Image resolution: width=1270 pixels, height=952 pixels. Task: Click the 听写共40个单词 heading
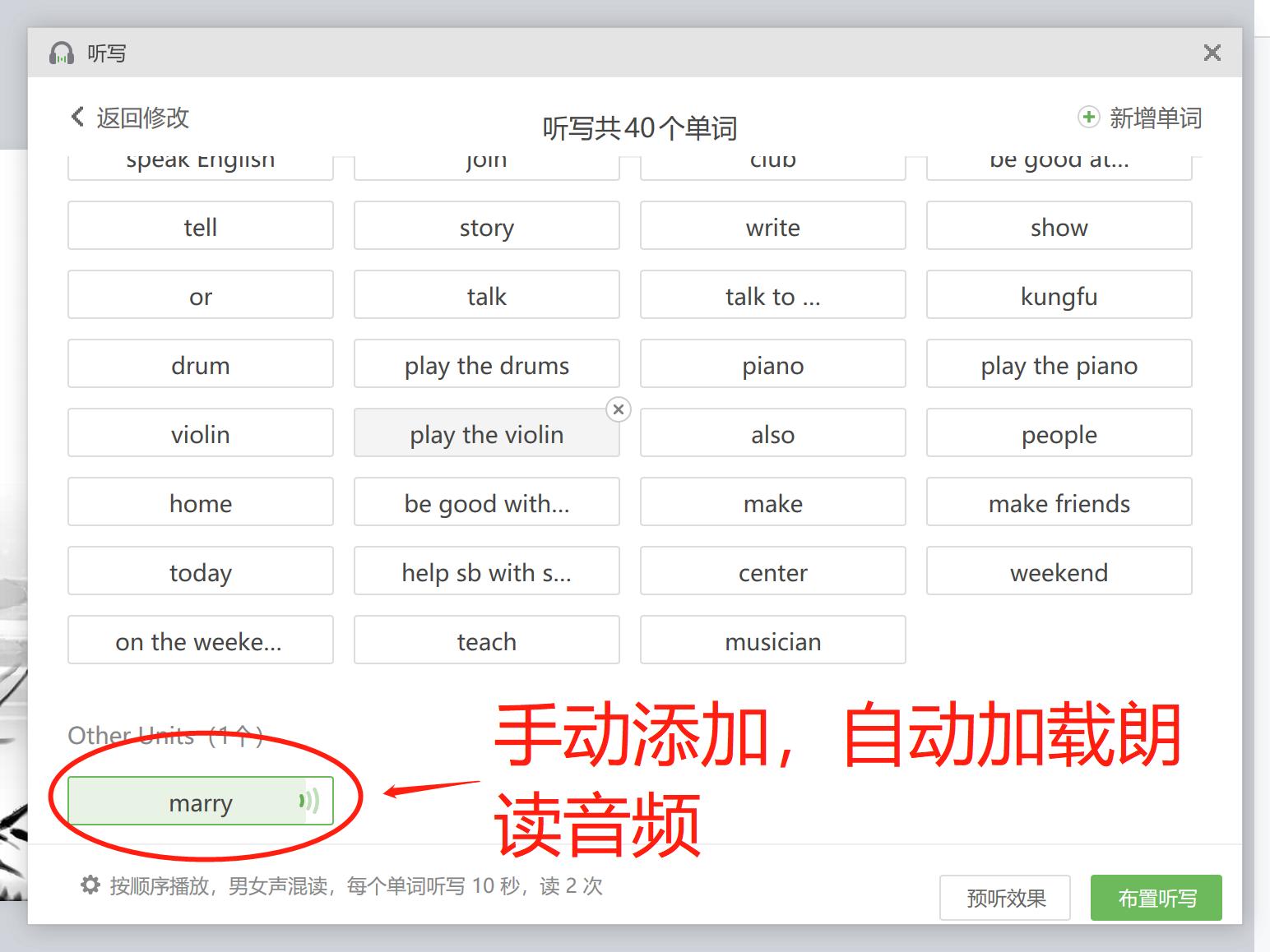(x=639, y=128)
